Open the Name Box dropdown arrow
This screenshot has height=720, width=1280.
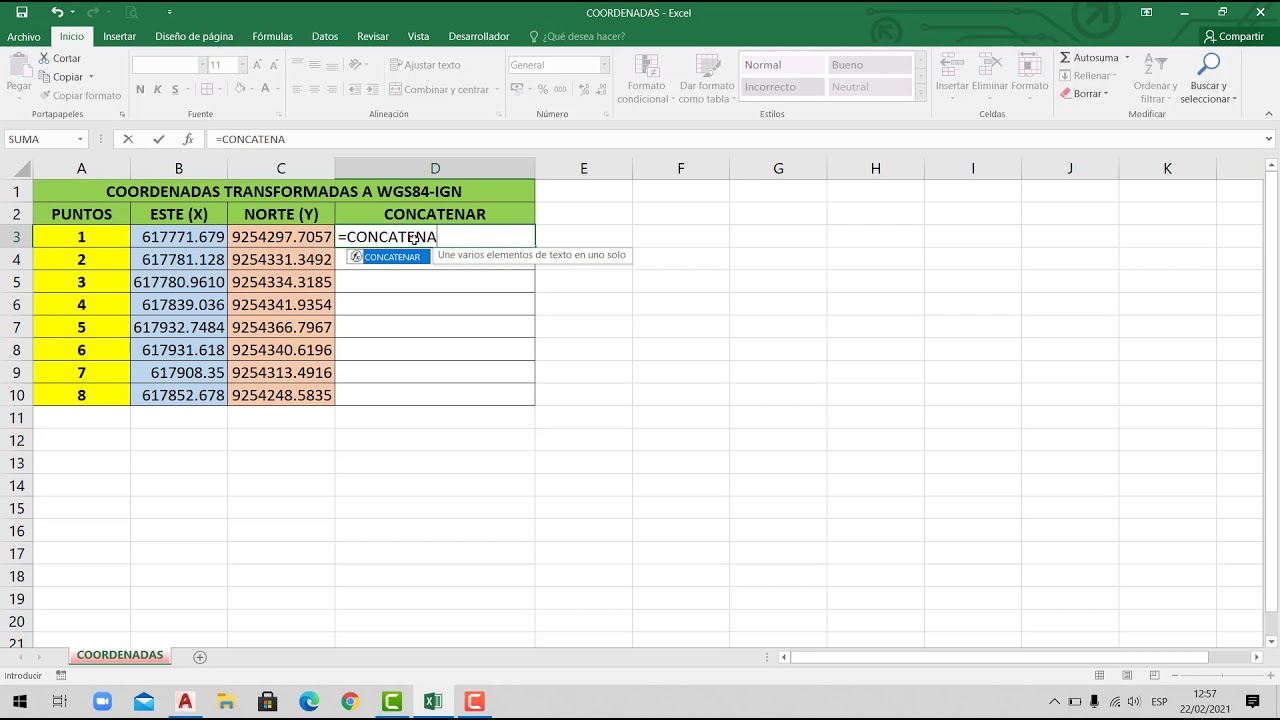click(x=80, y=139)
